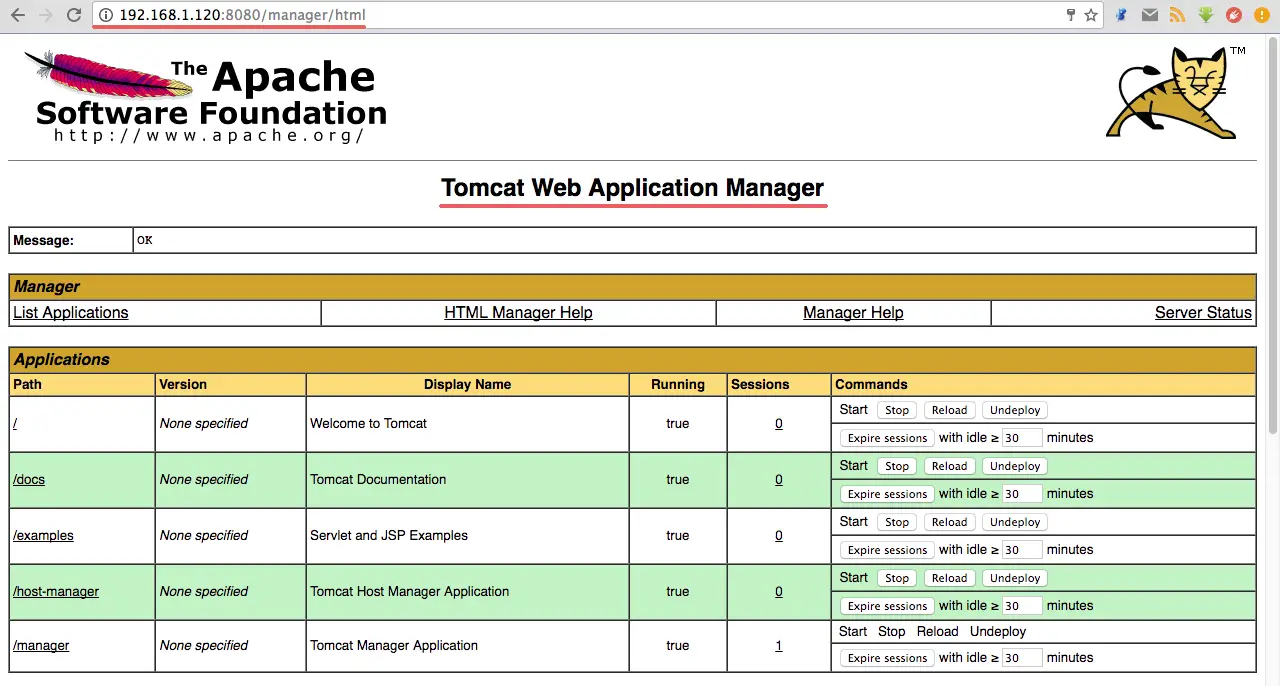Expire sessions for Welcome to Tomcat
Screen dimensions: 1280x686
pos(886,438)
